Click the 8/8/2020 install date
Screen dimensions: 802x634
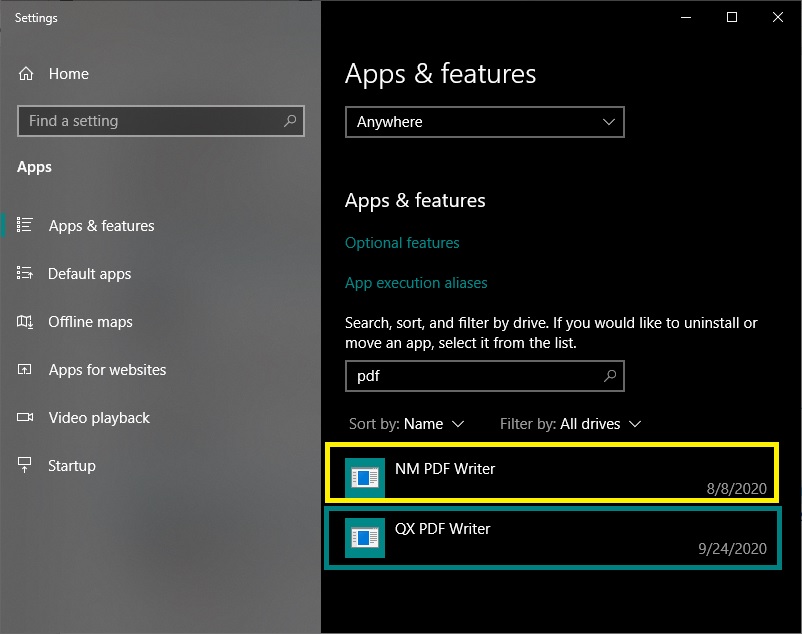click(x=737, y=489)
